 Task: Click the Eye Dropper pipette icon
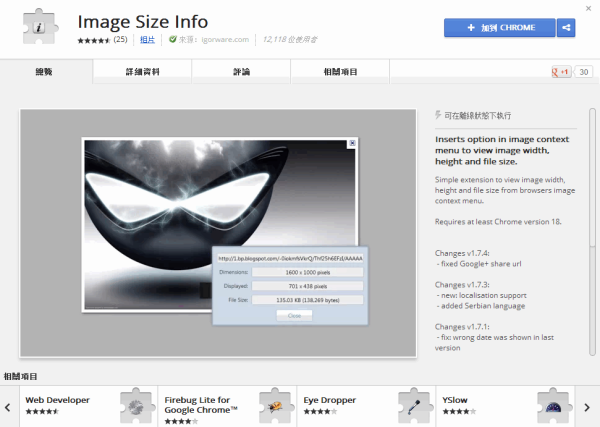point(414,405)
